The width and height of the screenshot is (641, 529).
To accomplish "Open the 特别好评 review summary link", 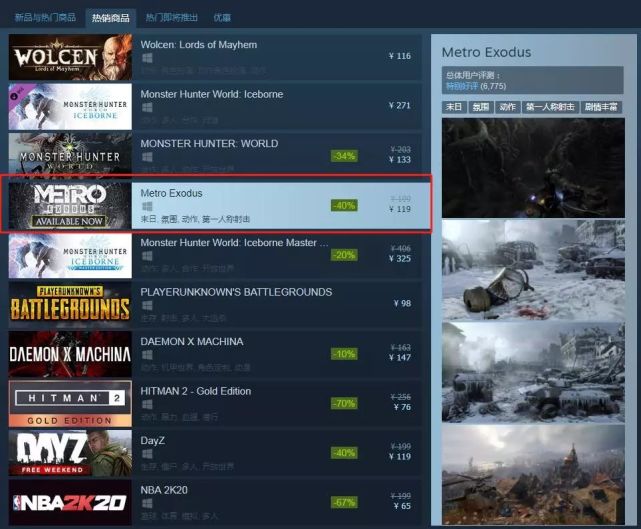I will (x=462, y=86).
